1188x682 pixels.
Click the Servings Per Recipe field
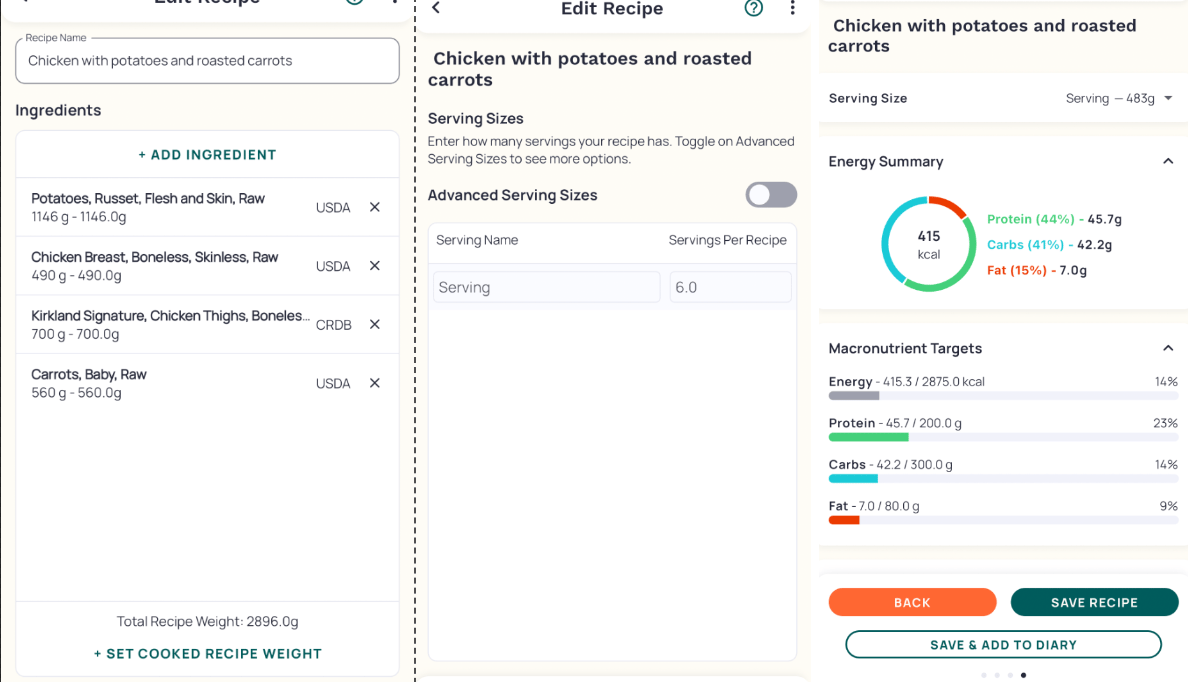(730, 287)
